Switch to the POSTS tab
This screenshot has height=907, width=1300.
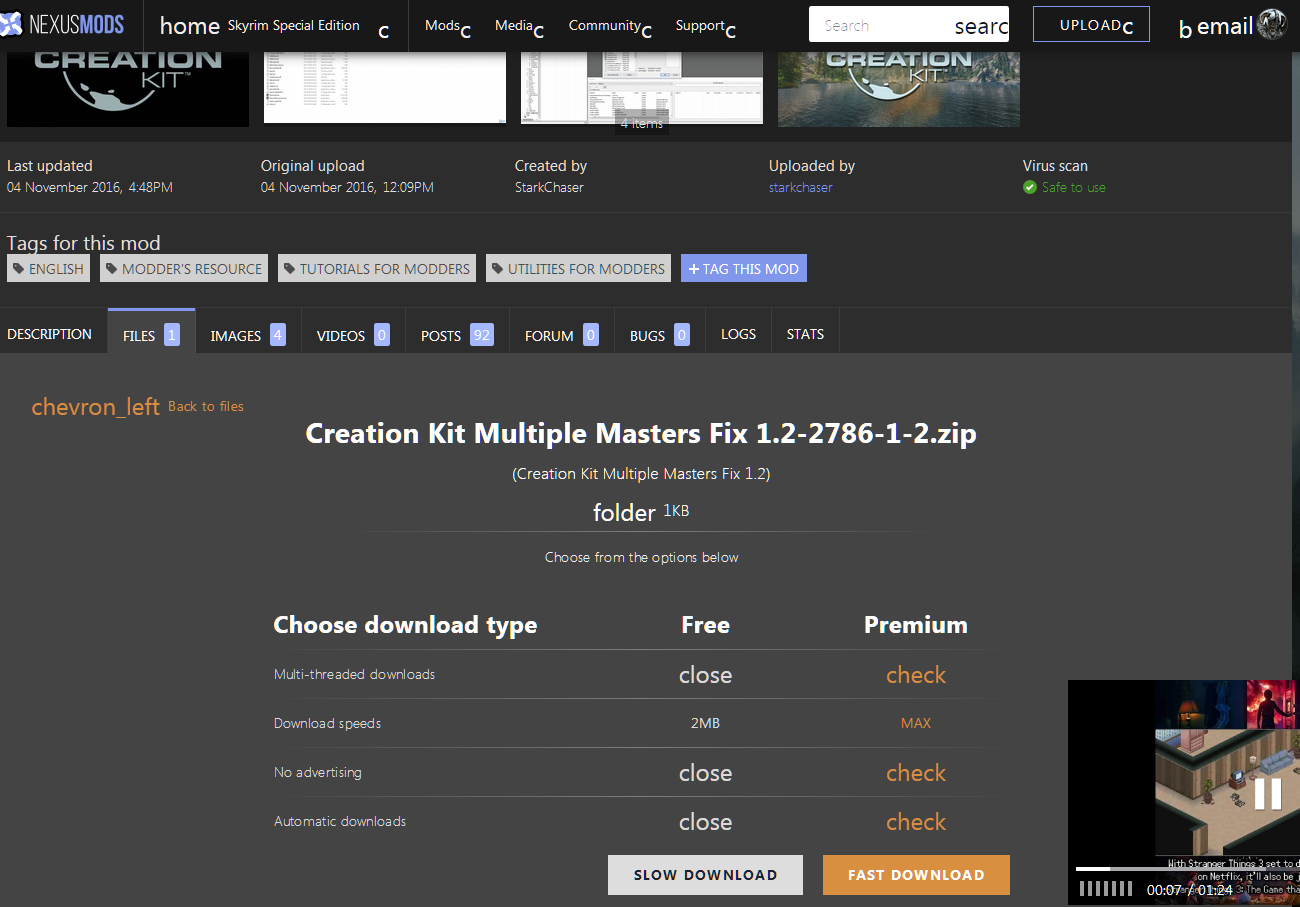click(457, 335)
